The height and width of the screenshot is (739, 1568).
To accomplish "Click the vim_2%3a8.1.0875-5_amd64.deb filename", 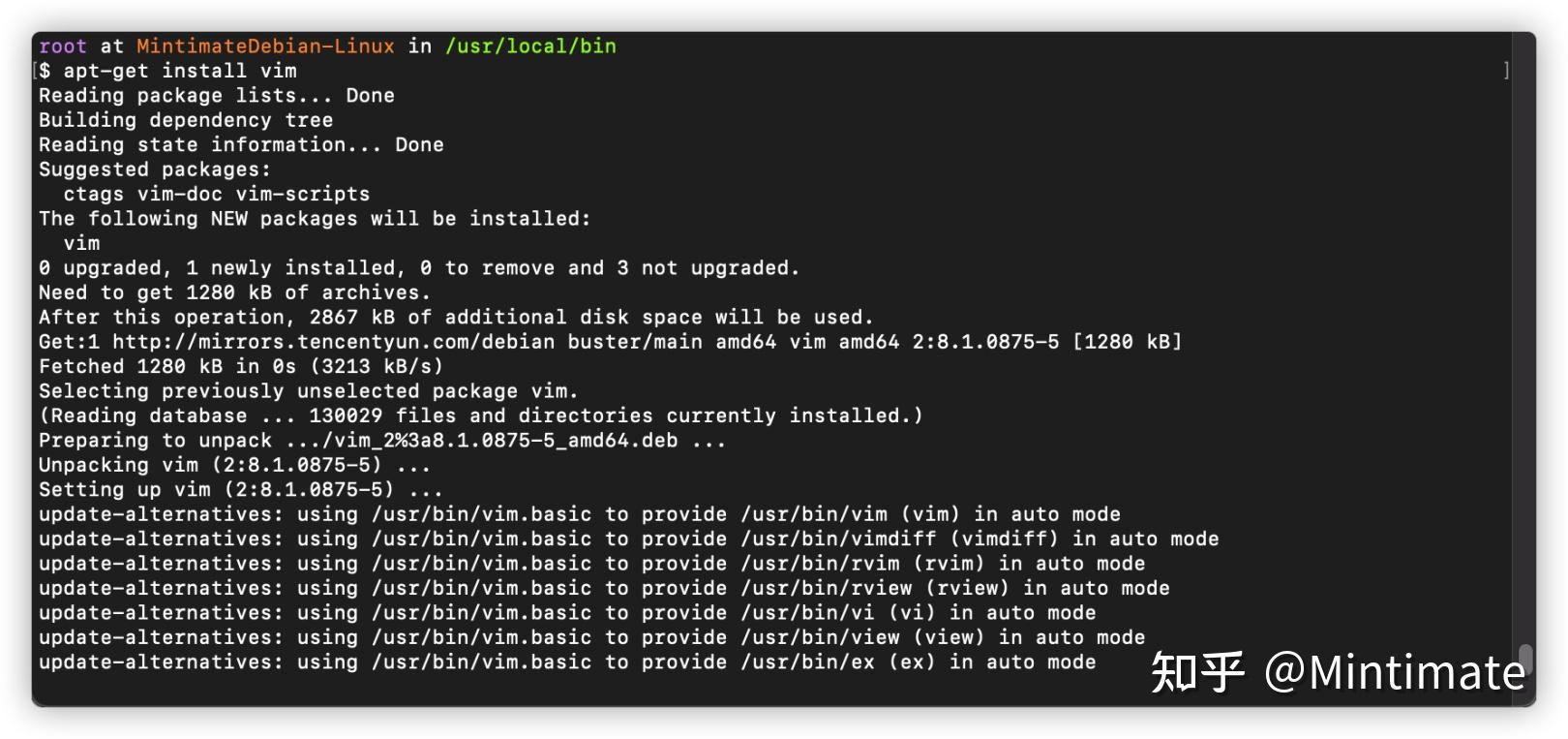I will point(506,441).
